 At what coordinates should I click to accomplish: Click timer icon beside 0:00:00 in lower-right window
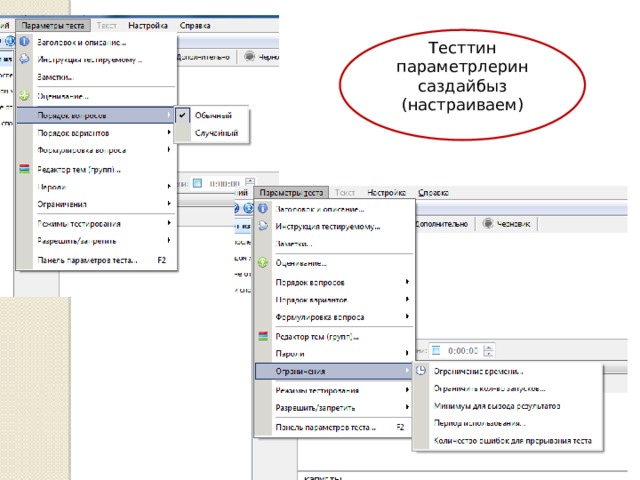436,350
